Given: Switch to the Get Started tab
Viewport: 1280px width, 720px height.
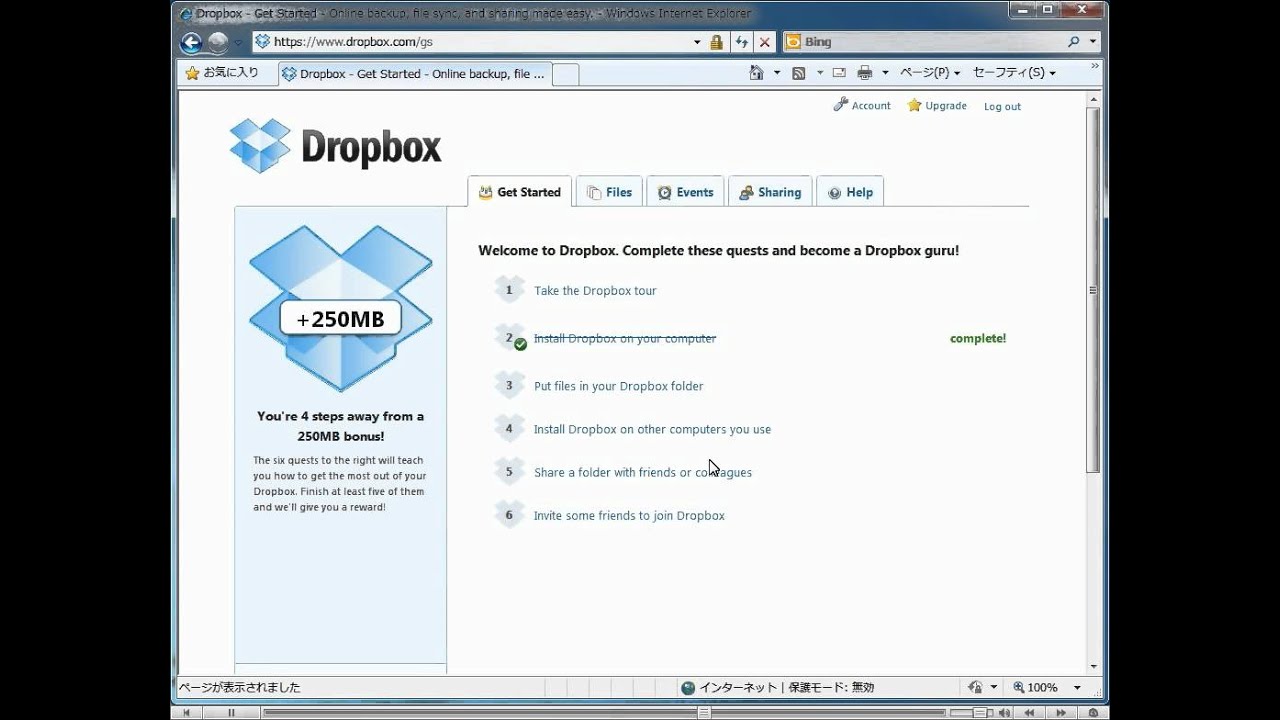Looking at the screenshot, I should tap(519, 192).
